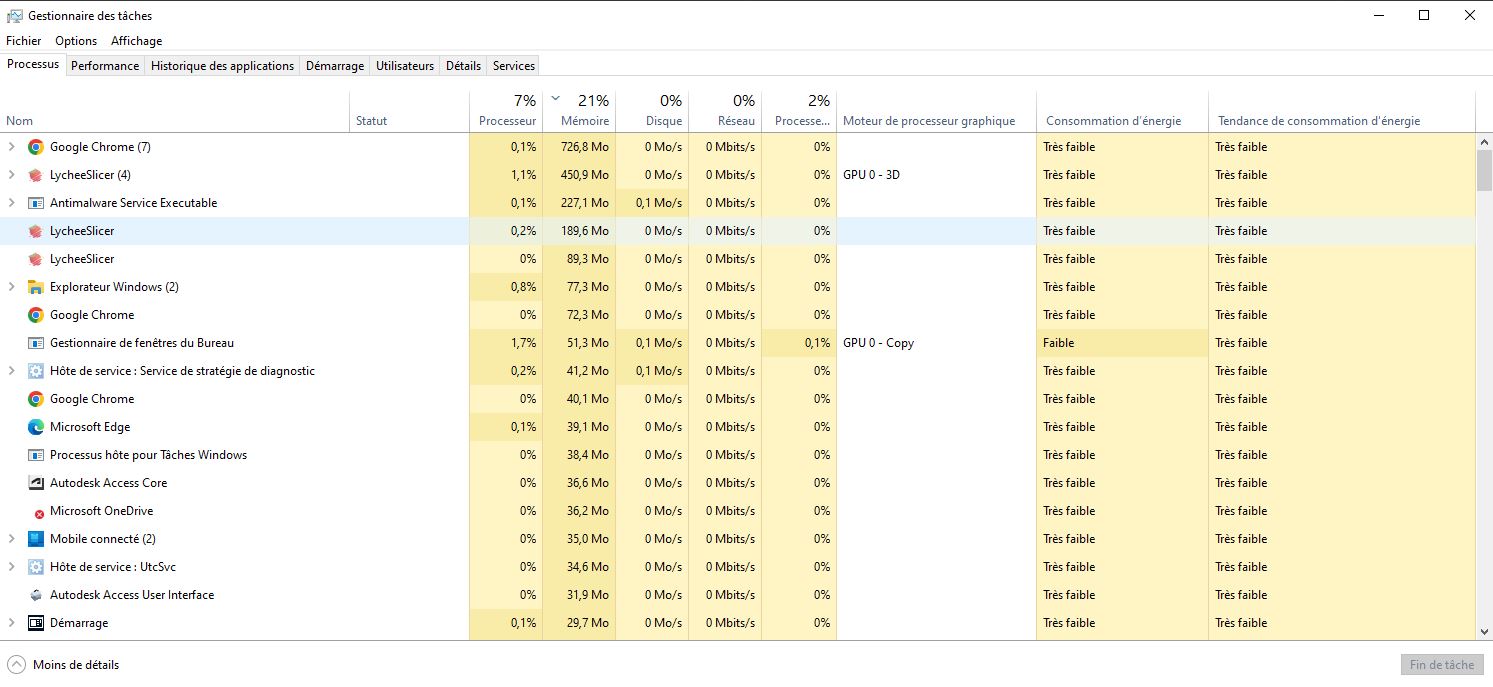The image size is (1493, 687).
Task: Select the Google Chrome icon in the 72,3 Mo row
Action: 35,315
